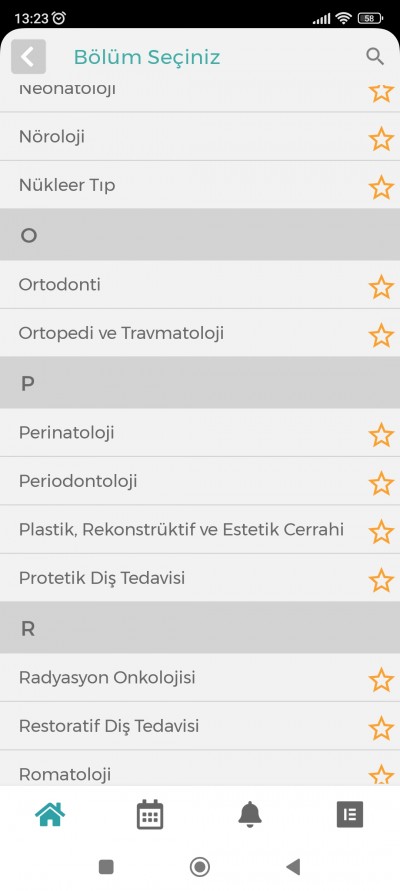Open the list menu icon

pyautogui.click(x=350, y=815)
